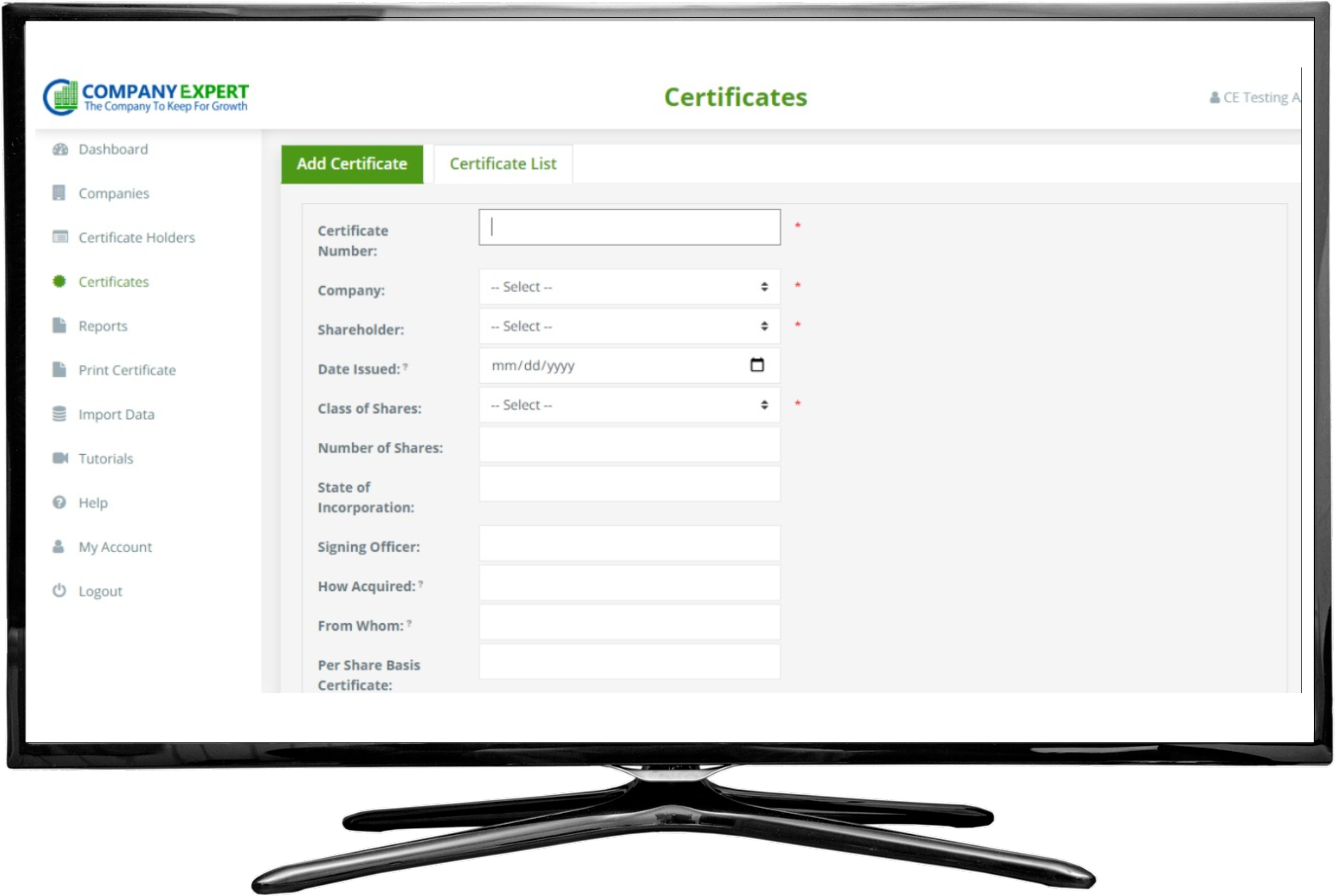Open the Company dropdown
This screenshot has width=1335, height=896.
[x=629, y=287]
